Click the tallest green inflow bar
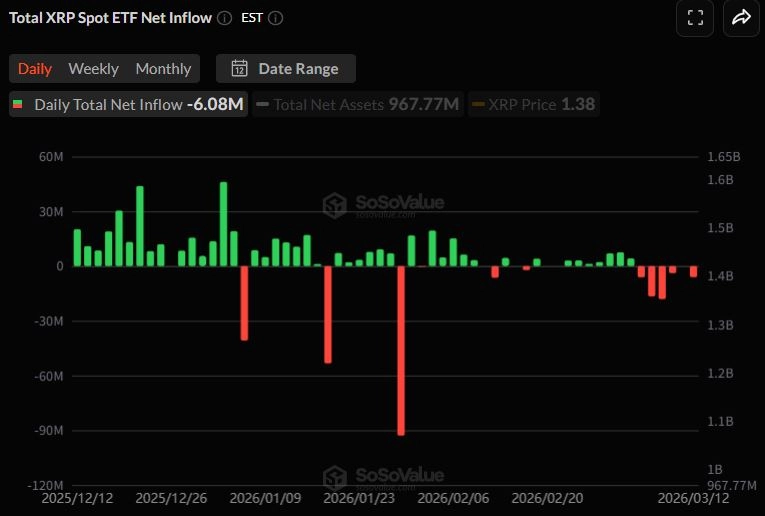Screen dimensions: 765x516 pos(223,224)
